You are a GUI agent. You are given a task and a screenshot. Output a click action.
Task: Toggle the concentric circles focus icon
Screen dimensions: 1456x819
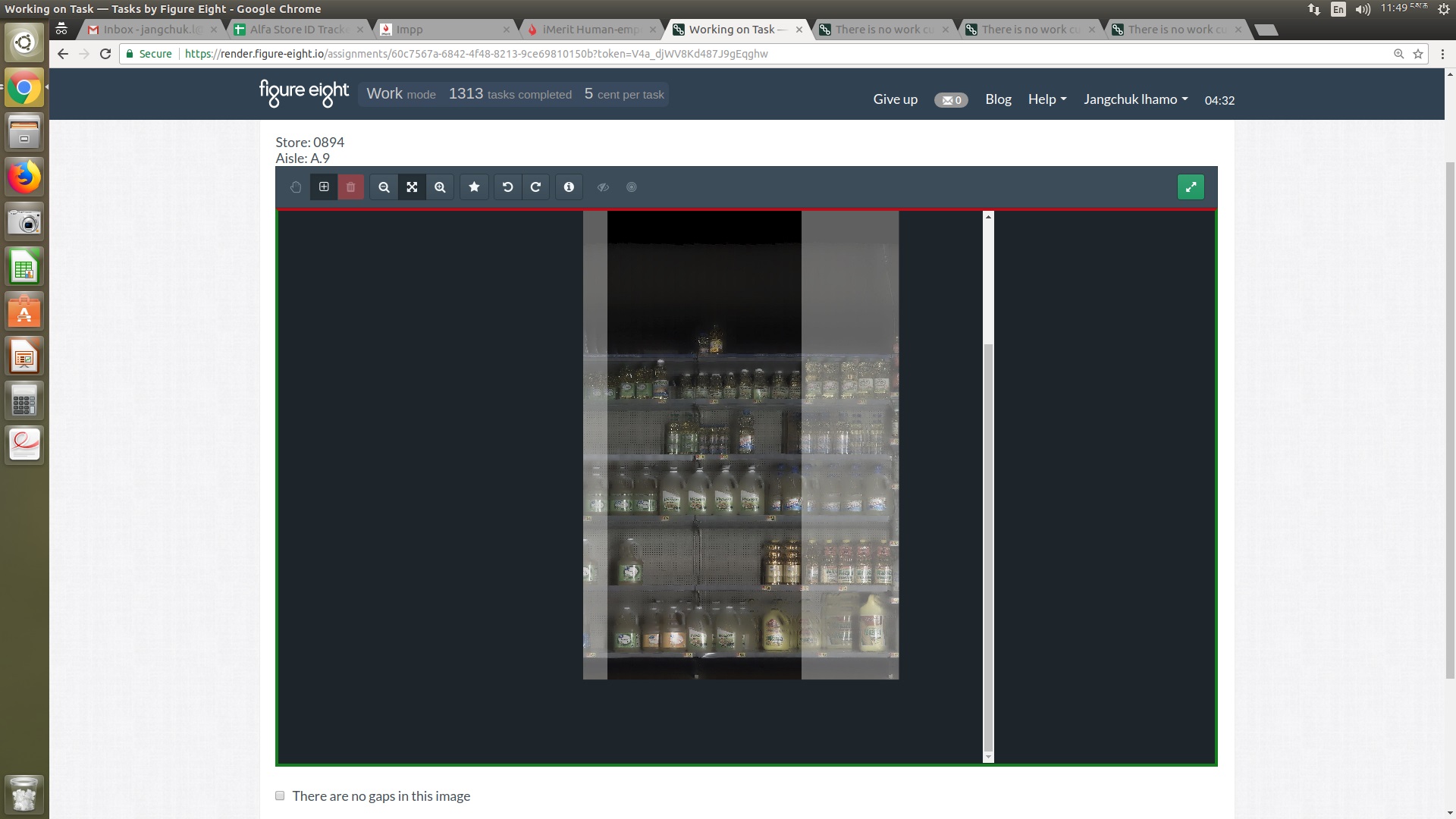pyautogui.click(x=632, y=187)
